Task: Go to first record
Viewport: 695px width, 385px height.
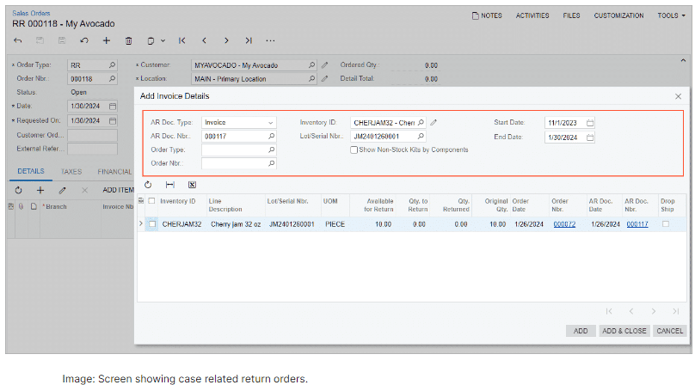Action: [x=182, y=41]
